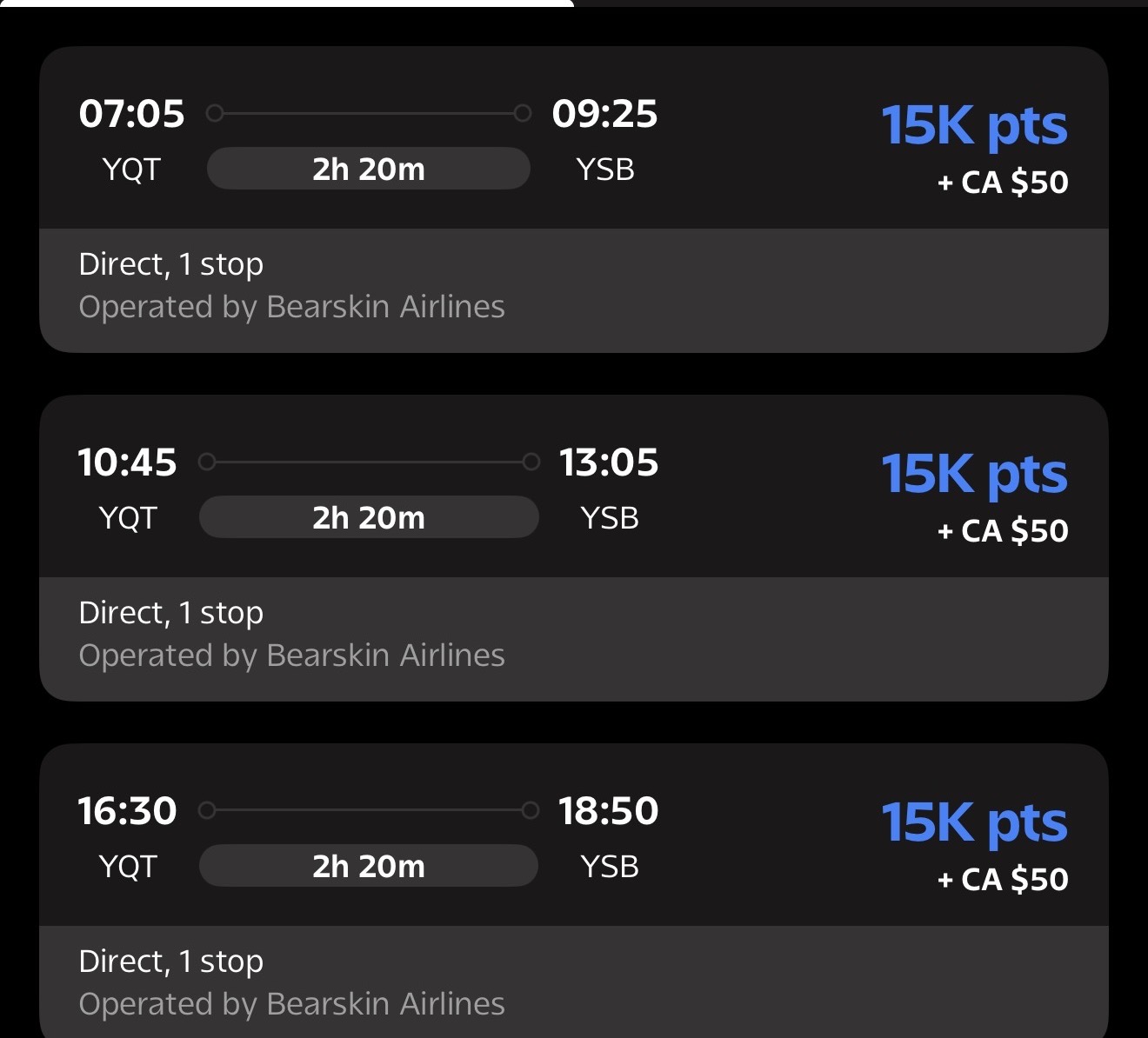Tap 15K pts price on 16:30 flight
This screenshot has height=1038, width=1148.
[x=974, y=824]
